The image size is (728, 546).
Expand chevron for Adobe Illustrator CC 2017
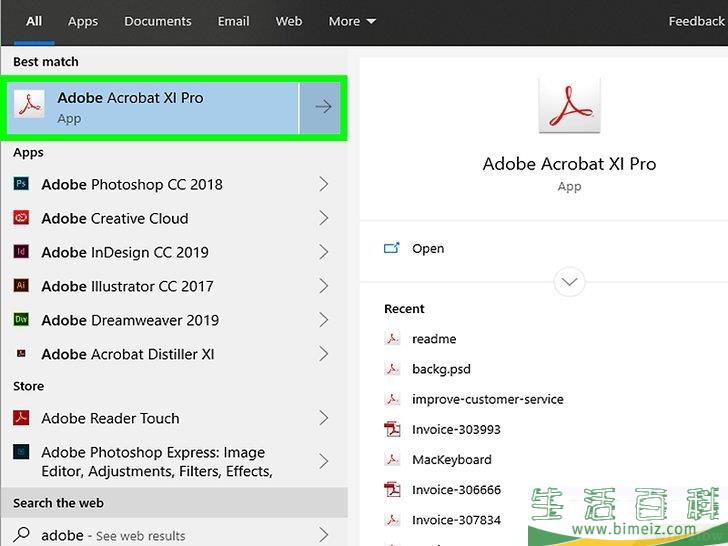pos(324,286)
